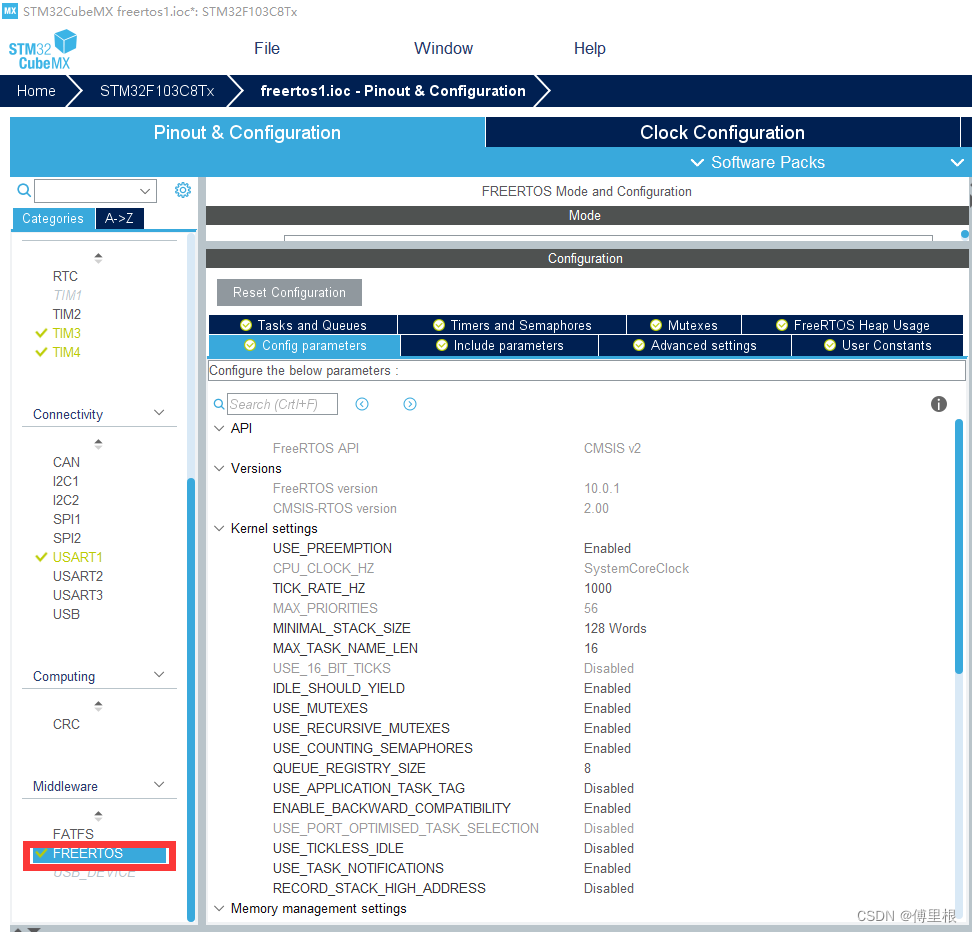Viewport: 972px width, 932px height.
Task: Go to the previous search result arrow
Action: point(362,404)
